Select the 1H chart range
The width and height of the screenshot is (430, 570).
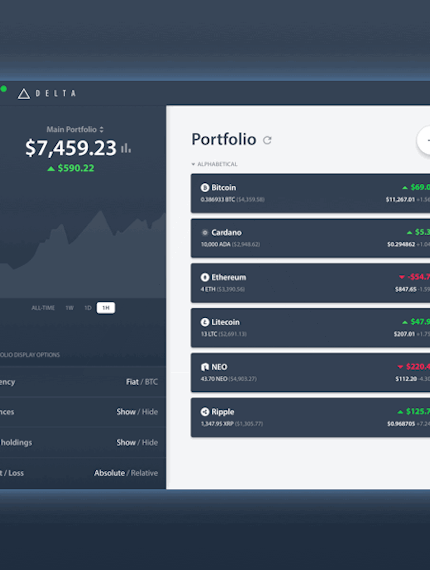[106, 308]
